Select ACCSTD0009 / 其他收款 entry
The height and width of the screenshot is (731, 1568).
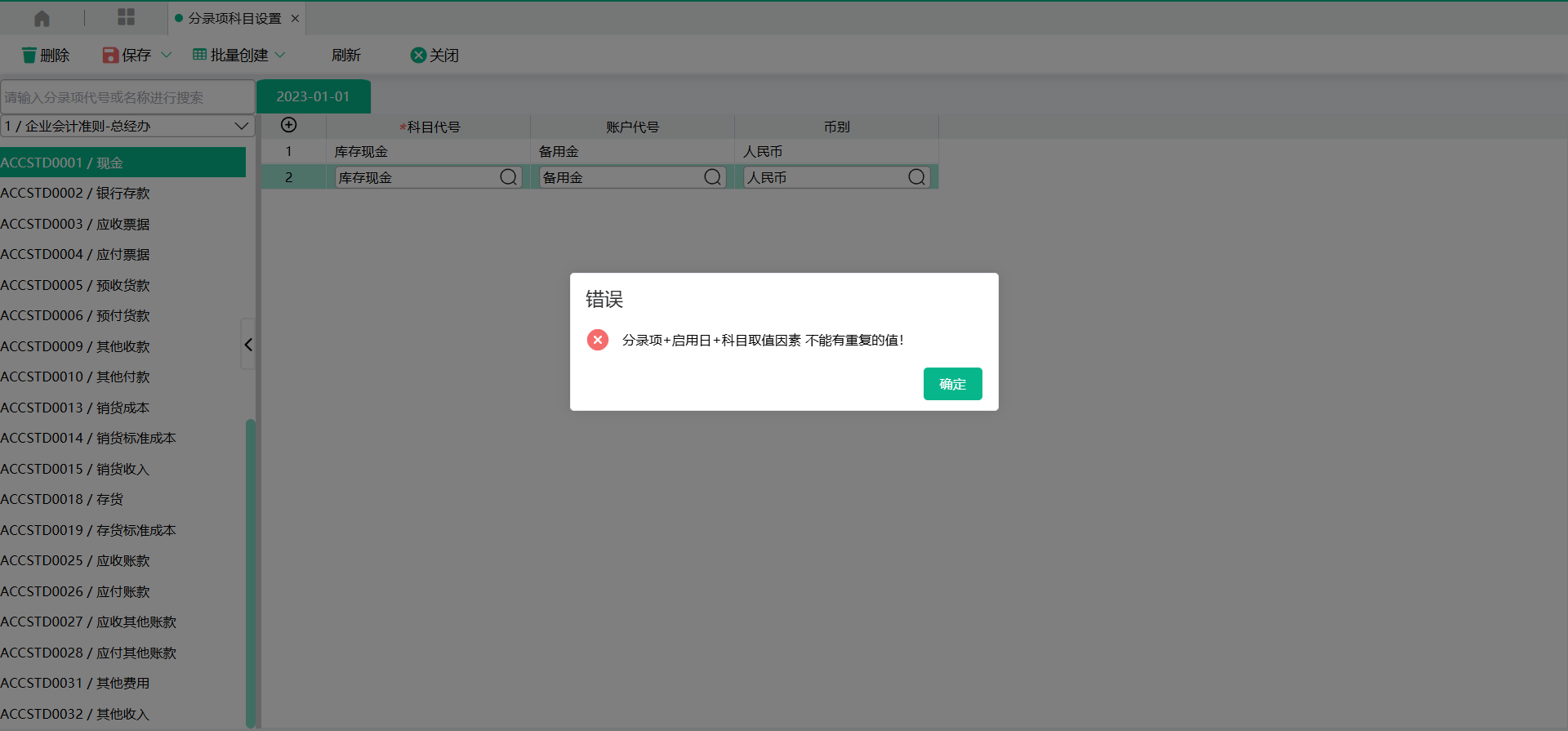[x=122, y=346]
